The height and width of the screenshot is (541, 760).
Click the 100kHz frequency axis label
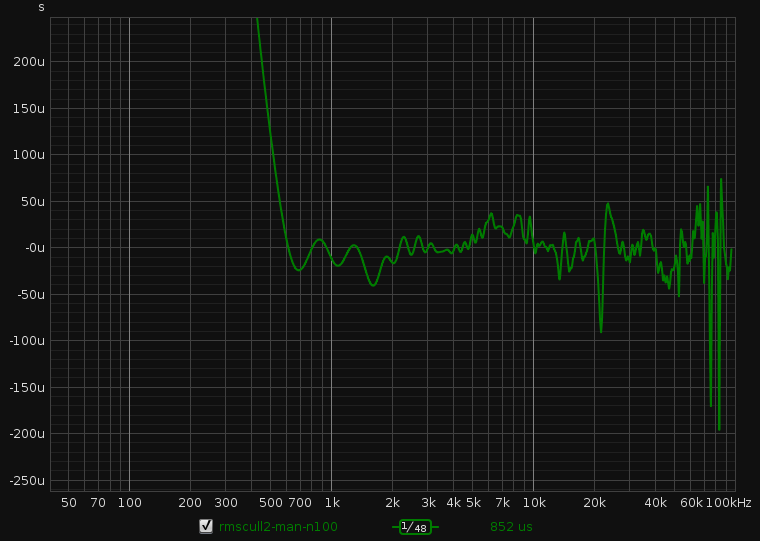tap(728, 503)
